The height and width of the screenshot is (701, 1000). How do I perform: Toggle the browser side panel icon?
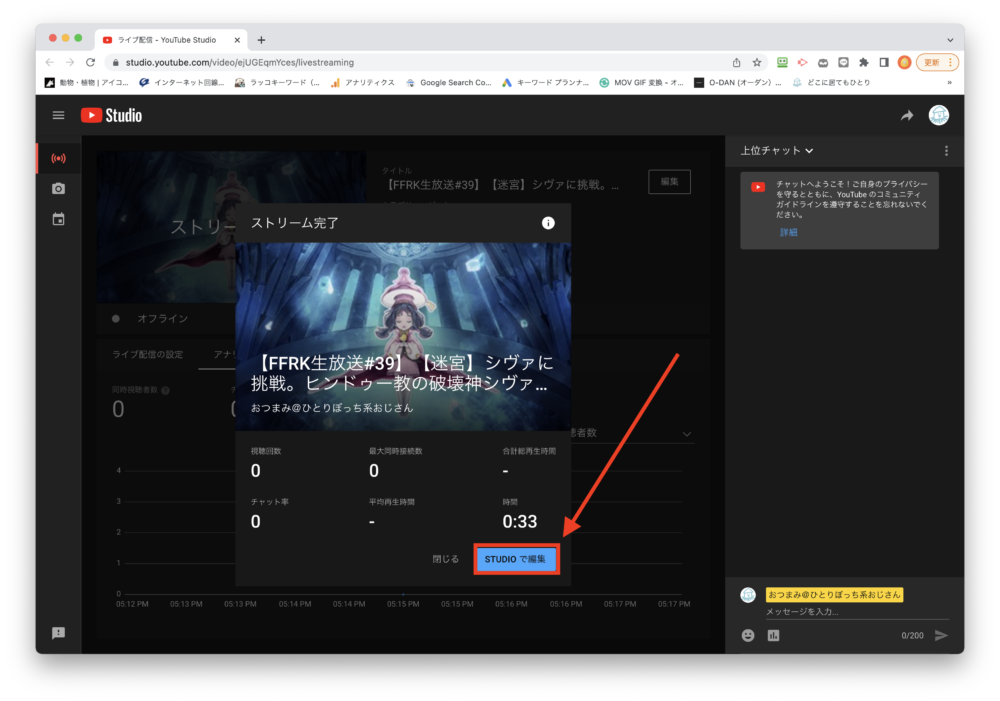click(884, 63)
